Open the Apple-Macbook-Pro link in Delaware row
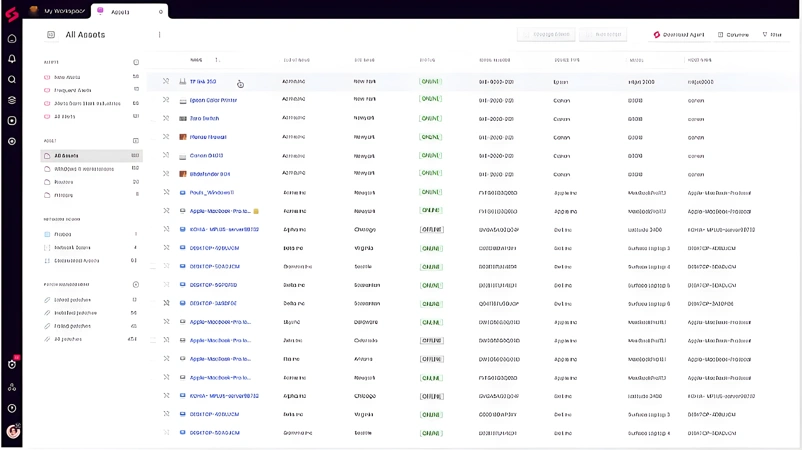Screen dimensions: 802x450 [x=220, y=322]
